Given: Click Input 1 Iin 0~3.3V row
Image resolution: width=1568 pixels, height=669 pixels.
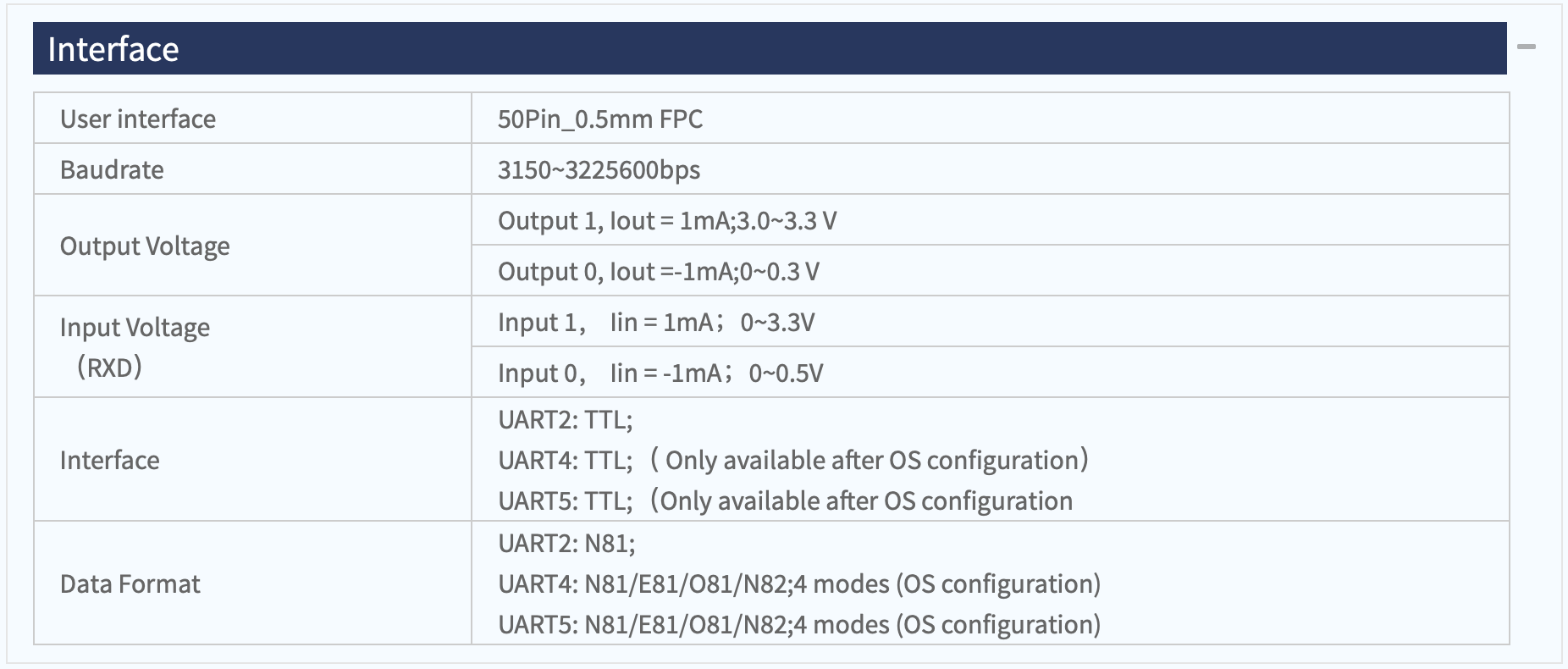Looking at the screenshot, I should [x=656, y=323].
